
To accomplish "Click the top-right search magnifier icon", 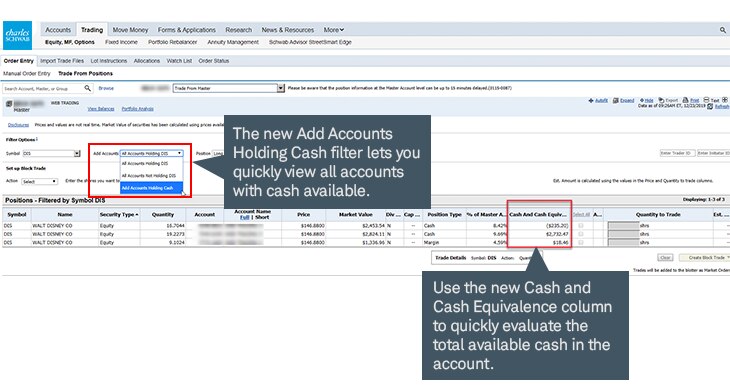I will [x=723, y=30].
